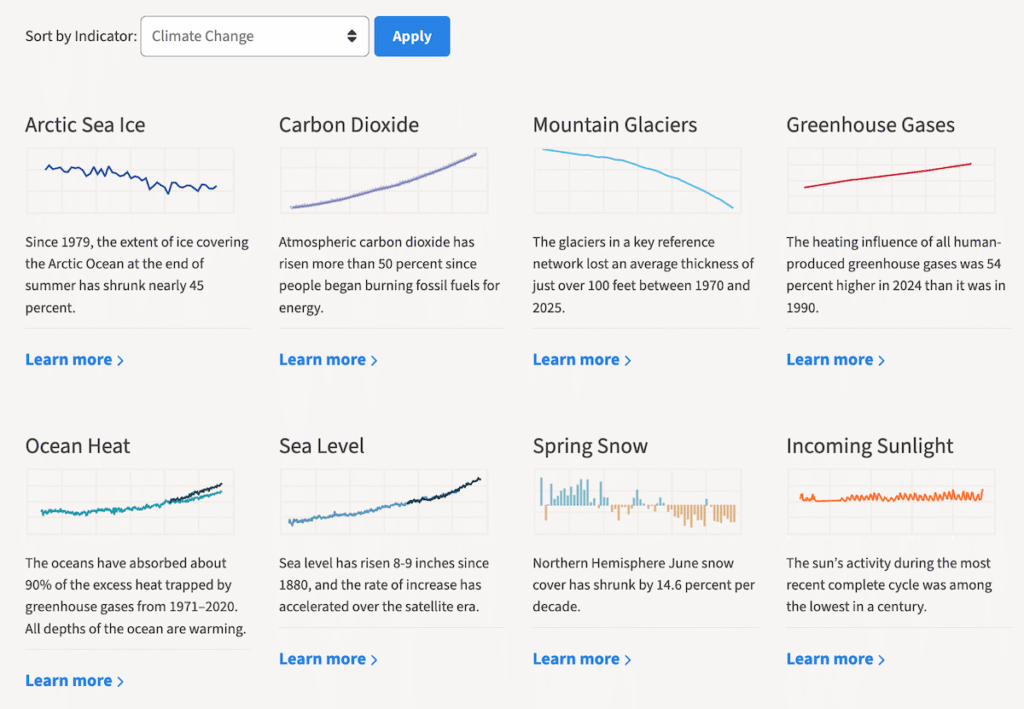The height and width of the screenshot is (709, 1024).
Task: Open the Sort by Indicator dropdown
Action: [255, 37]
